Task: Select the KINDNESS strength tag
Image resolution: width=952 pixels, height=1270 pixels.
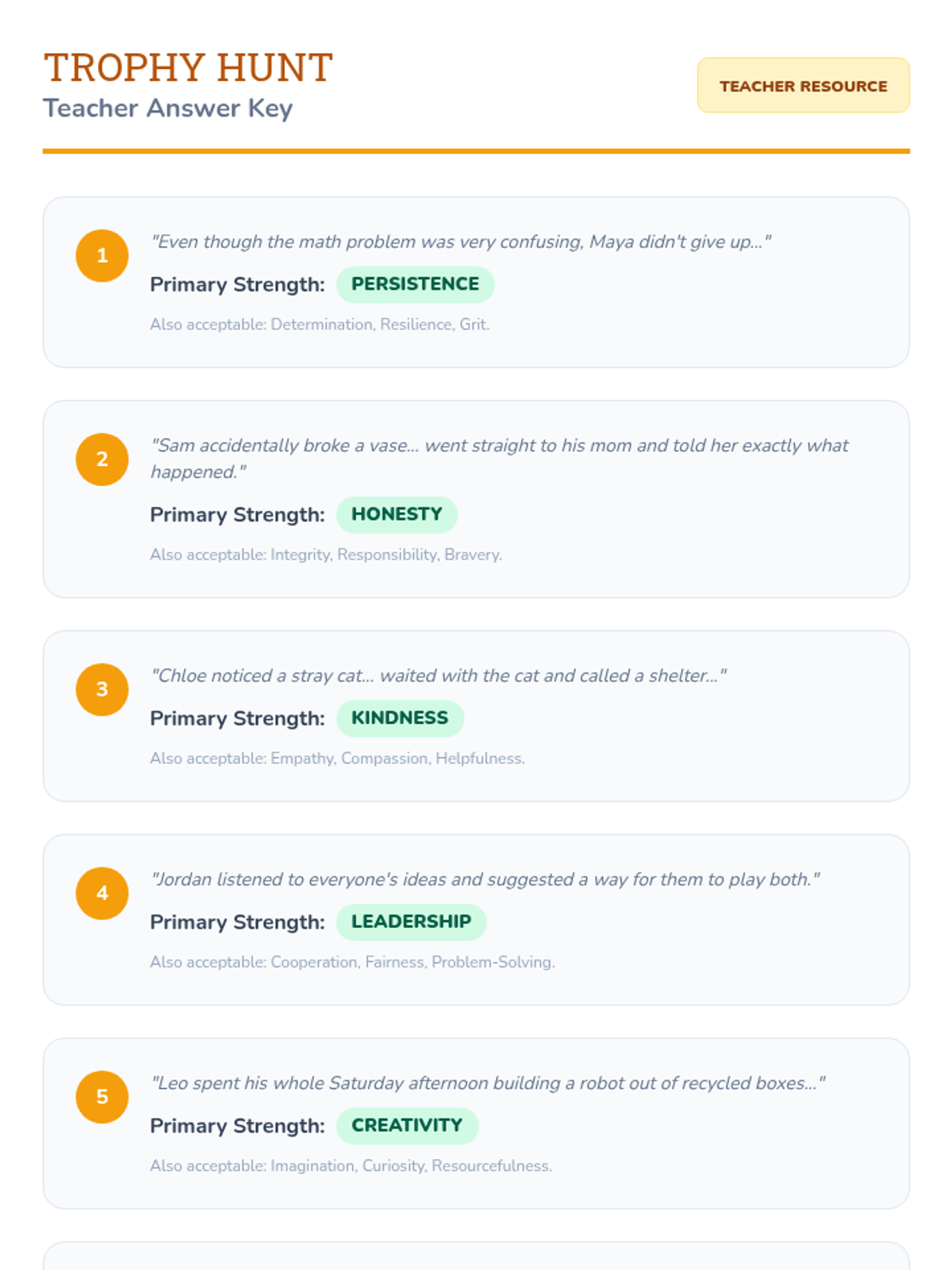Action: coord(400,718)
